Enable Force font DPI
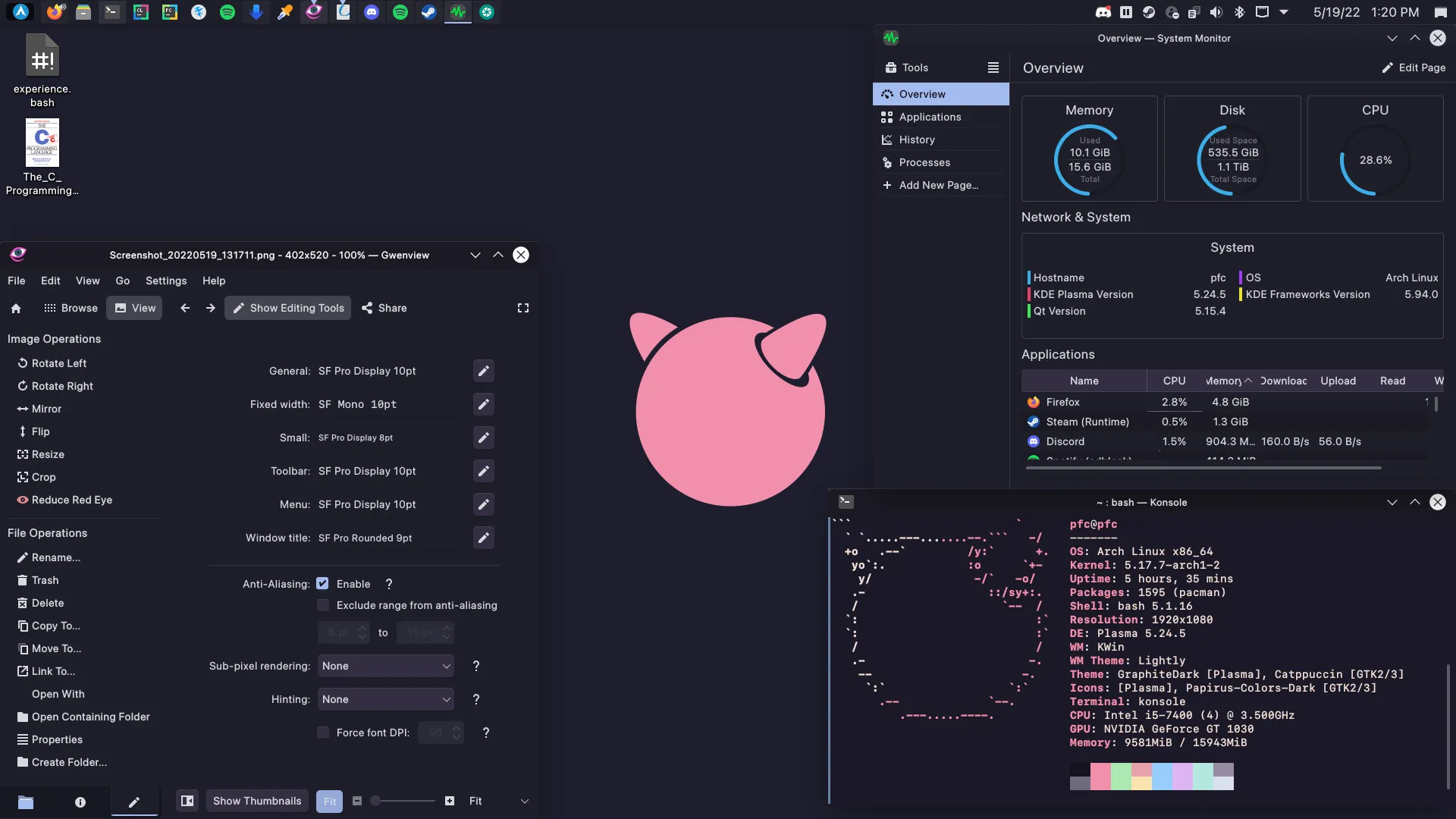This screenshot has width=1456, height=819. coord(323,733)
